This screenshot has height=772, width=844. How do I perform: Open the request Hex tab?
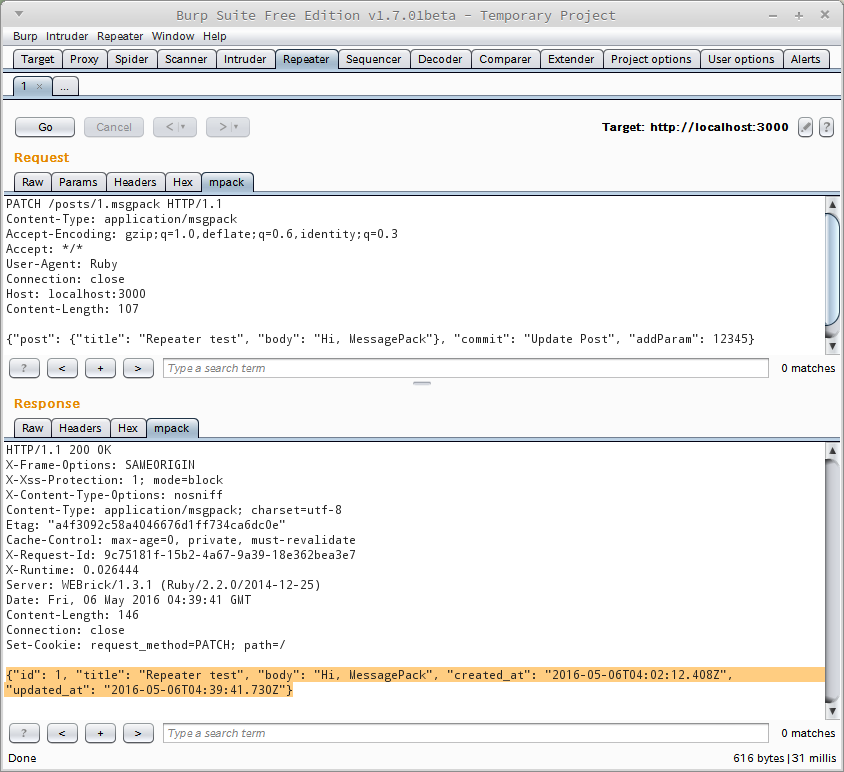coord(182,182)
